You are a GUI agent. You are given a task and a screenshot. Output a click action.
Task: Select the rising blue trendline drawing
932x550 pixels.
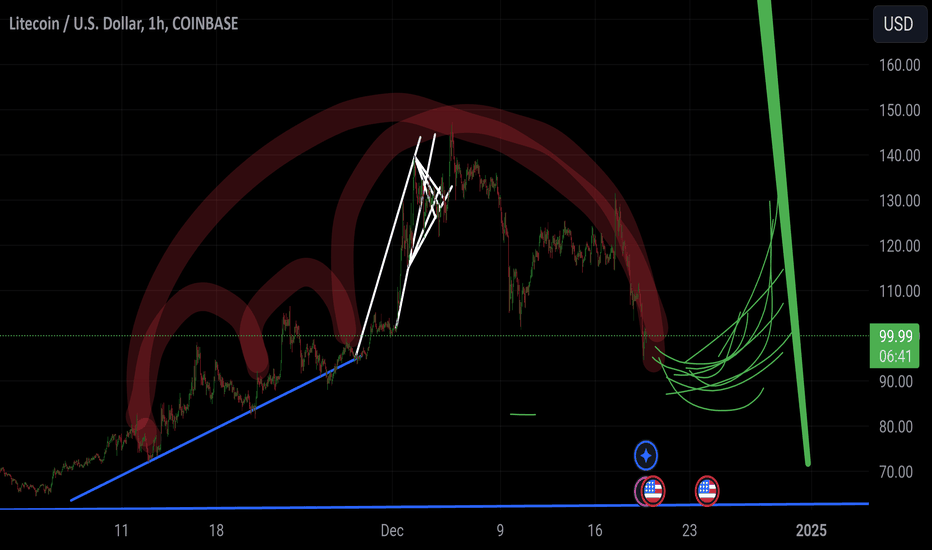point(214,429)
